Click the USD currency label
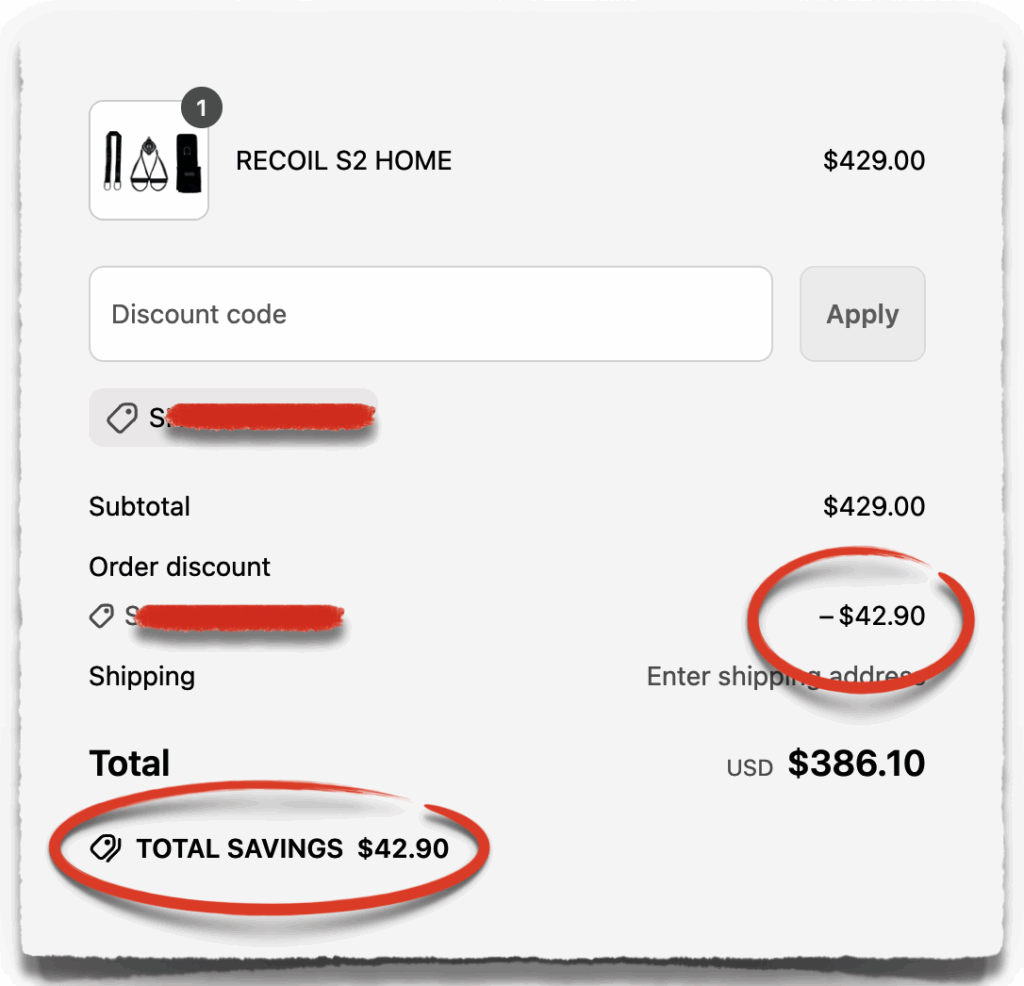Screen dimensions: 1024x986 tap(748, 767)
